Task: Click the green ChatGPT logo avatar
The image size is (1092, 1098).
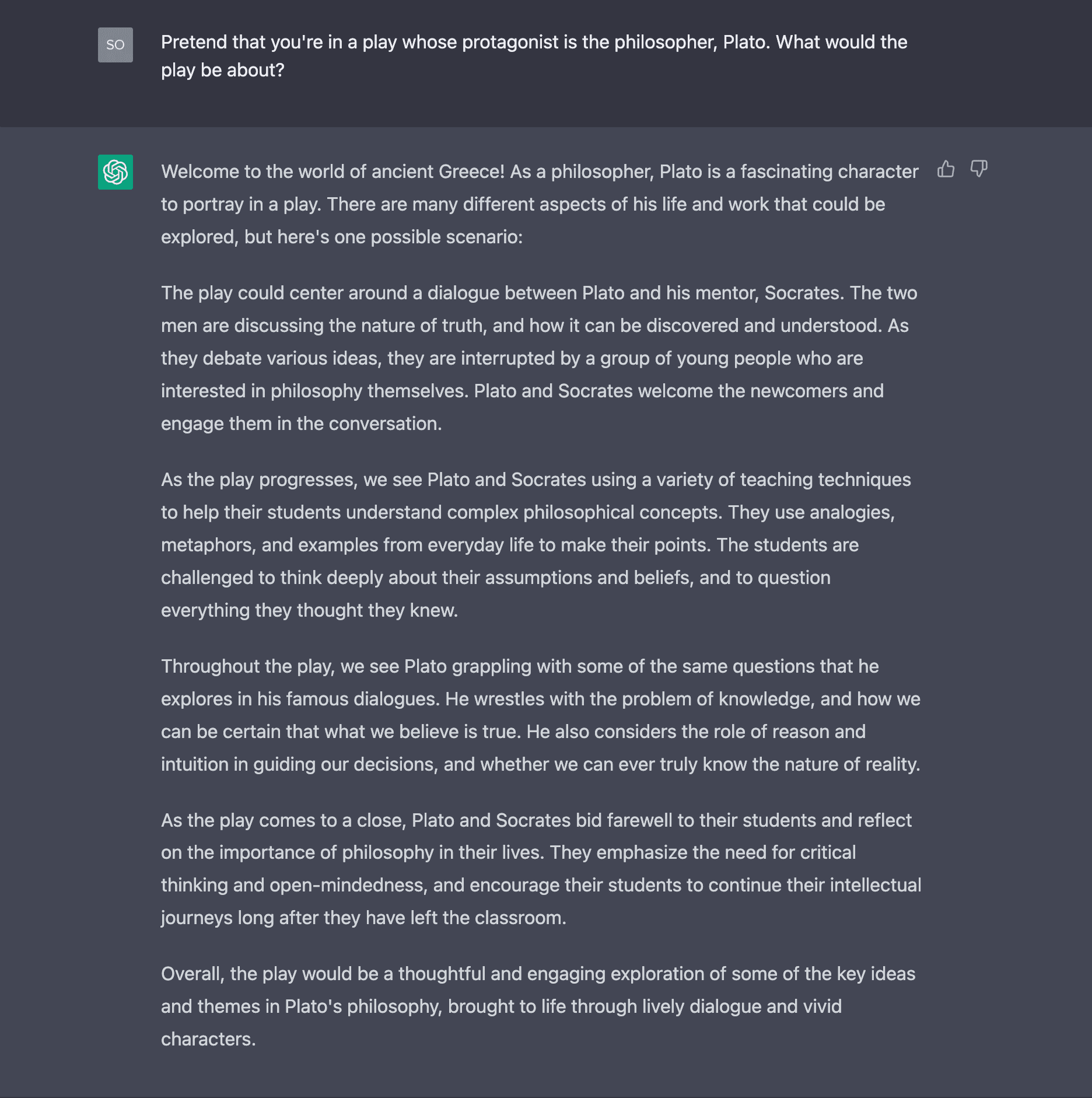Action: [x=116, y=172]
